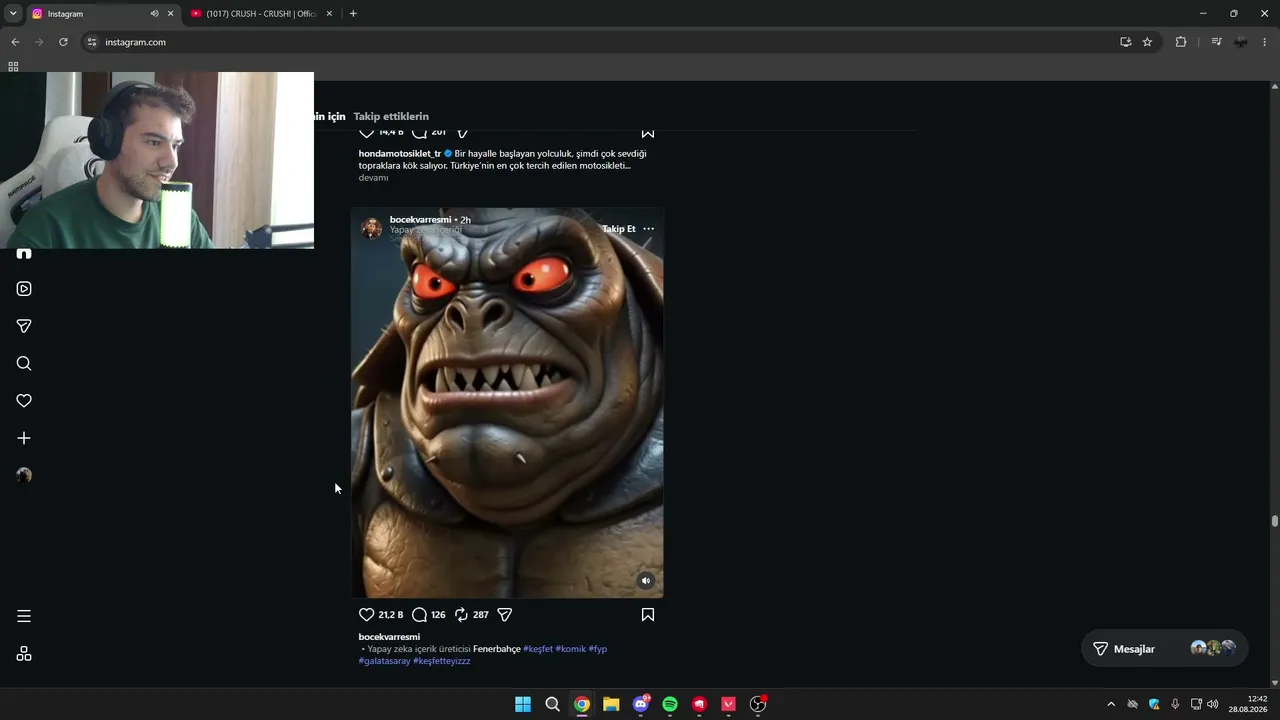Mute or unmute the bocekvarresmi video
The image size is (1280, 720).
646,581
